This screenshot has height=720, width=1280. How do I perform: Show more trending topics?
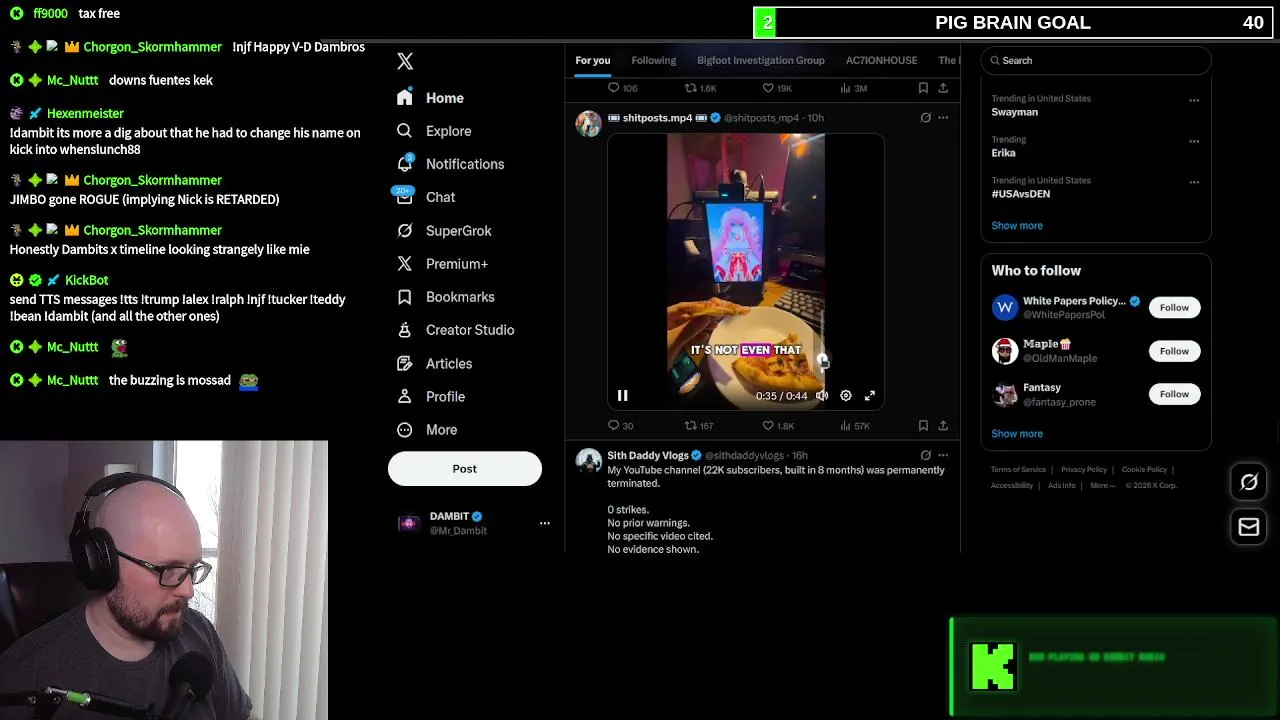[1017, 225]
